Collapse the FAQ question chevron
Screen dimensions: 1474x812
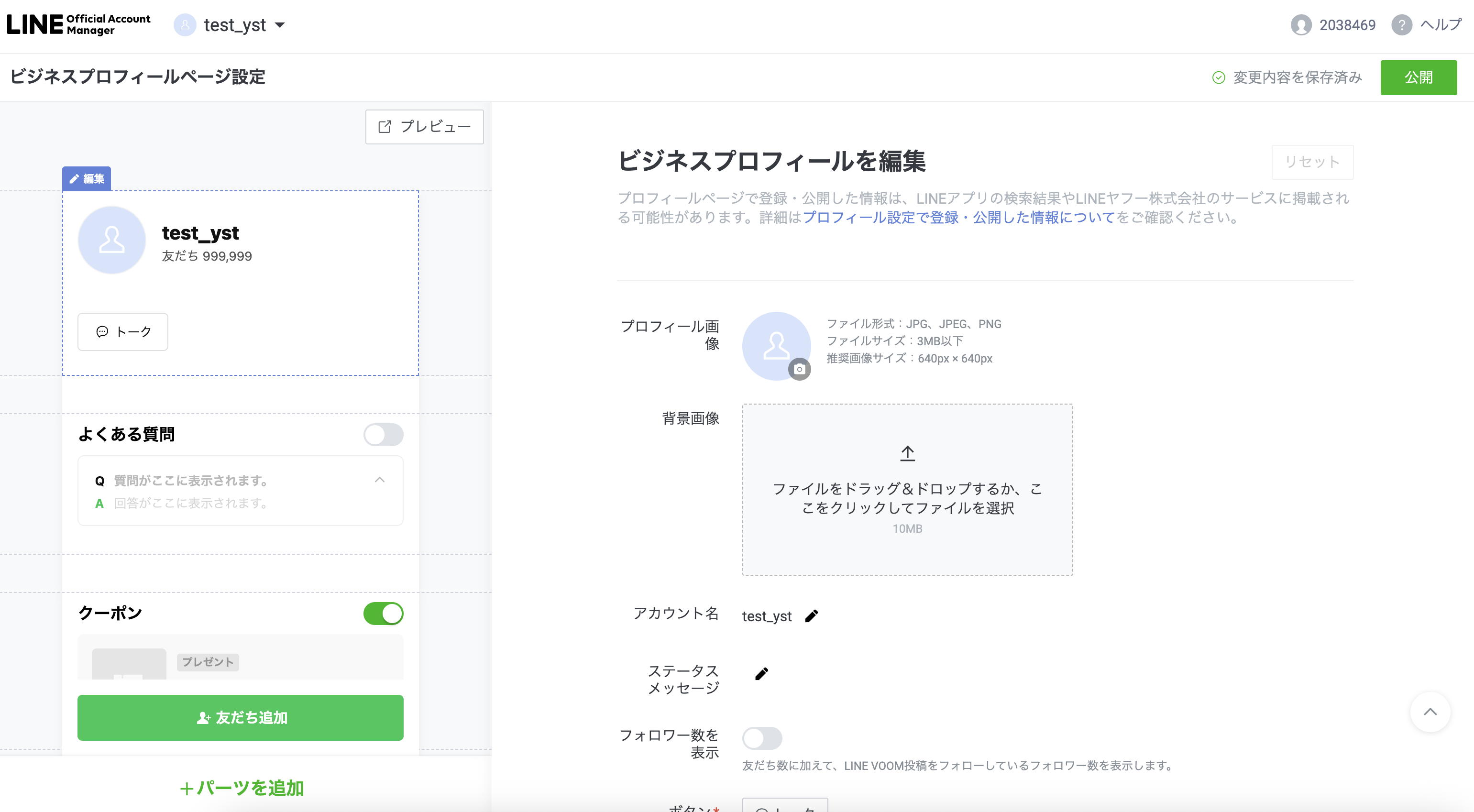[379, 480]
